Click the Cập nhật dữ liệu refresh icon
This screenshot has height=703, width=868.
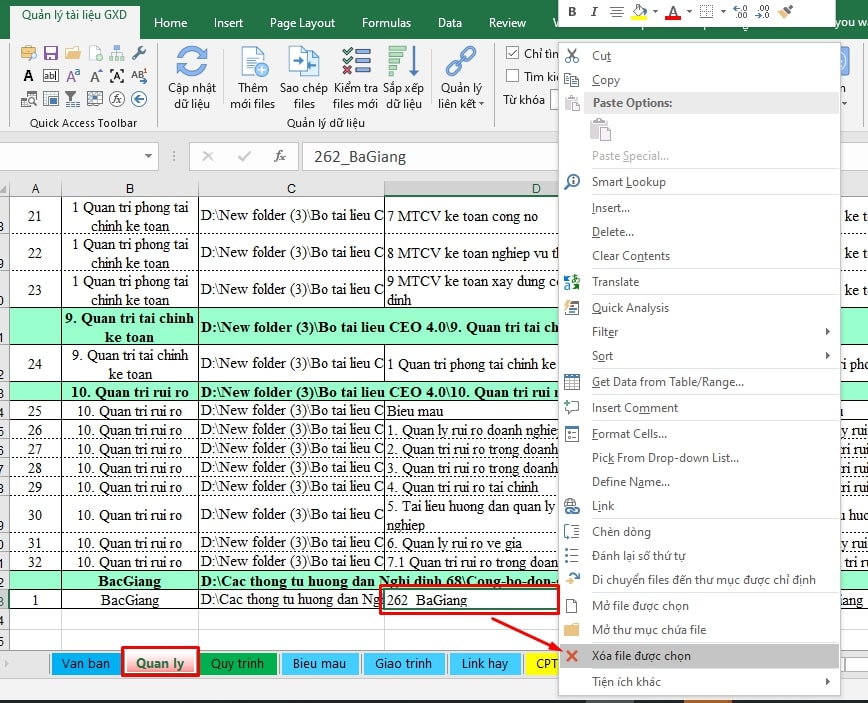coord(192,63)
